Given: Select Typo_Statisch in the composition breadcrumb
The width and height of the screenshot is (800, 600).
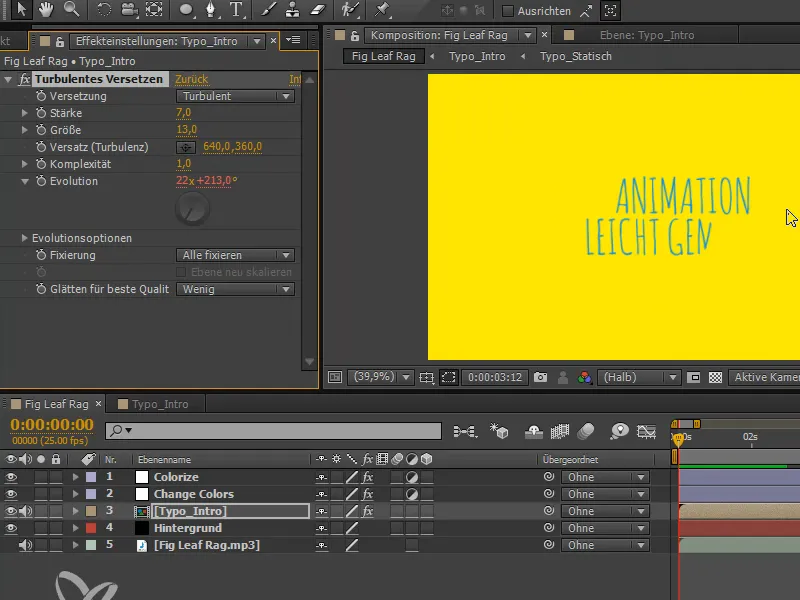Looking at the screenshot, I should point(576,56).
